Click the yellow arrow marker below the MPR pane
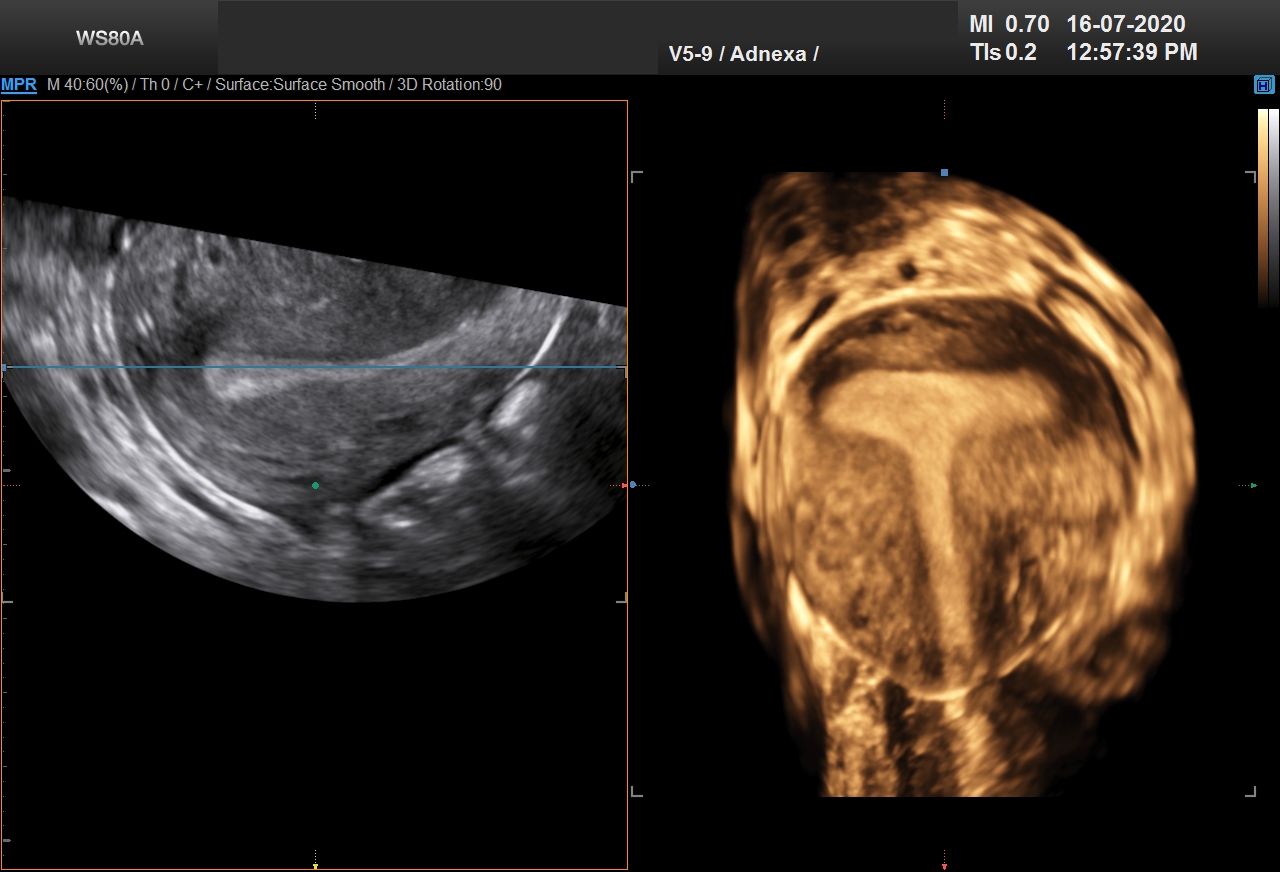The height and width of the screenshot is (872, 1280). coord(315,866)
